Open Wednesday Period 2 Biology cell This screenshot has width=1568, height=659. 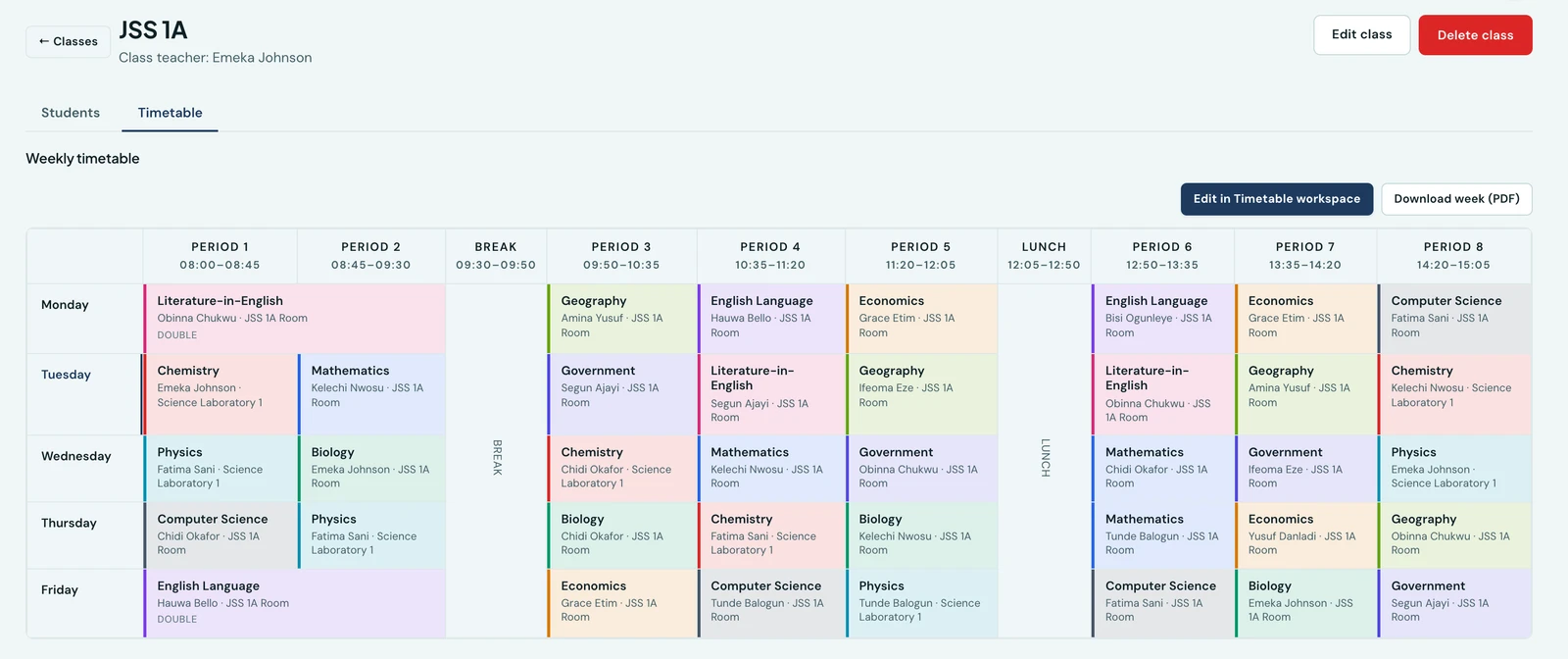click(371, 469)
